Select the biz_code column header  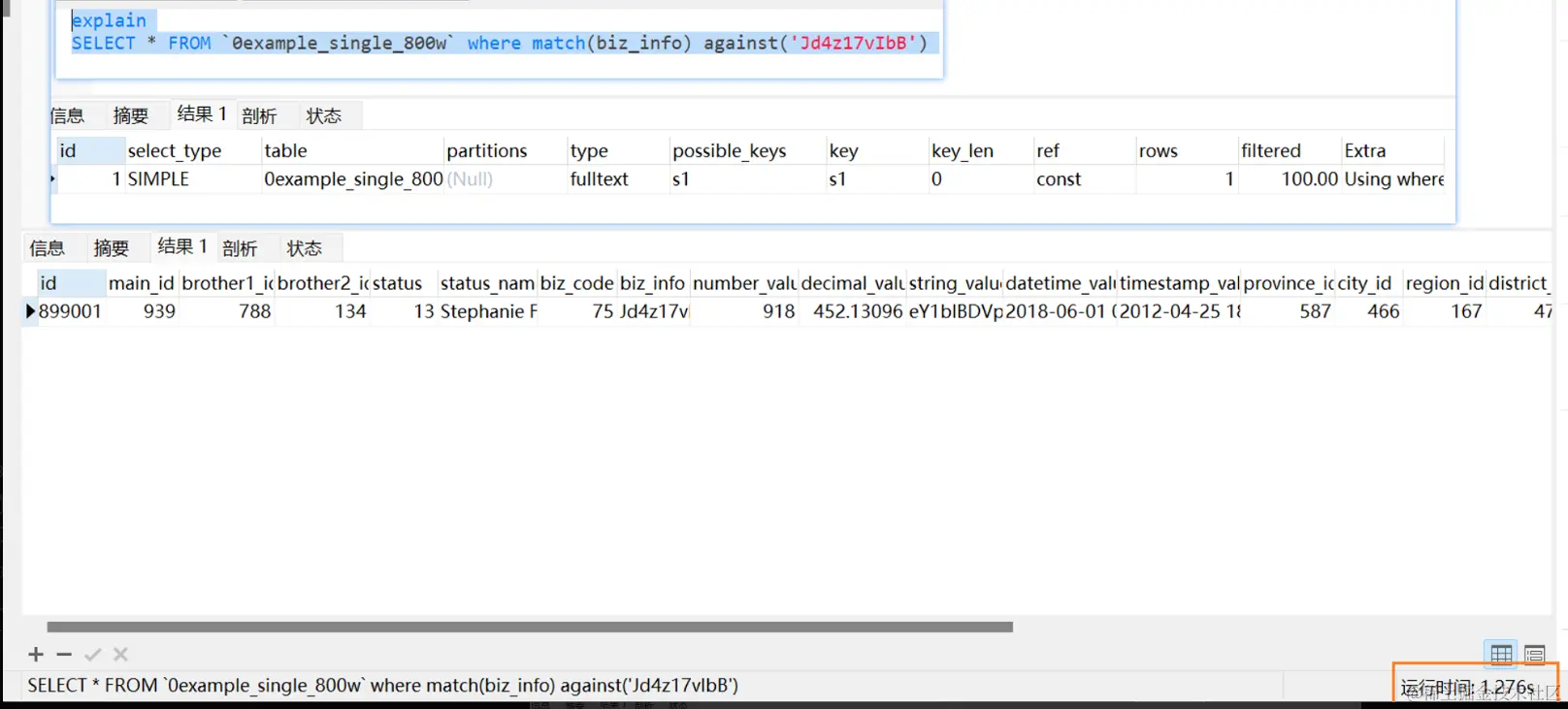577,283
